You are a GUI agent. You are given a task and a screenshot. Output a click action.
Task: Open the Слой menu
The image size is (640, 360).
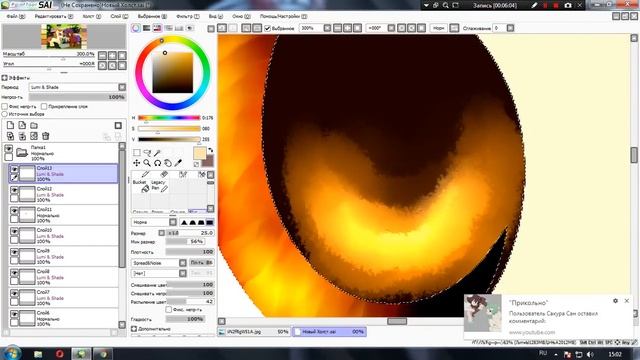click(119, 16)
